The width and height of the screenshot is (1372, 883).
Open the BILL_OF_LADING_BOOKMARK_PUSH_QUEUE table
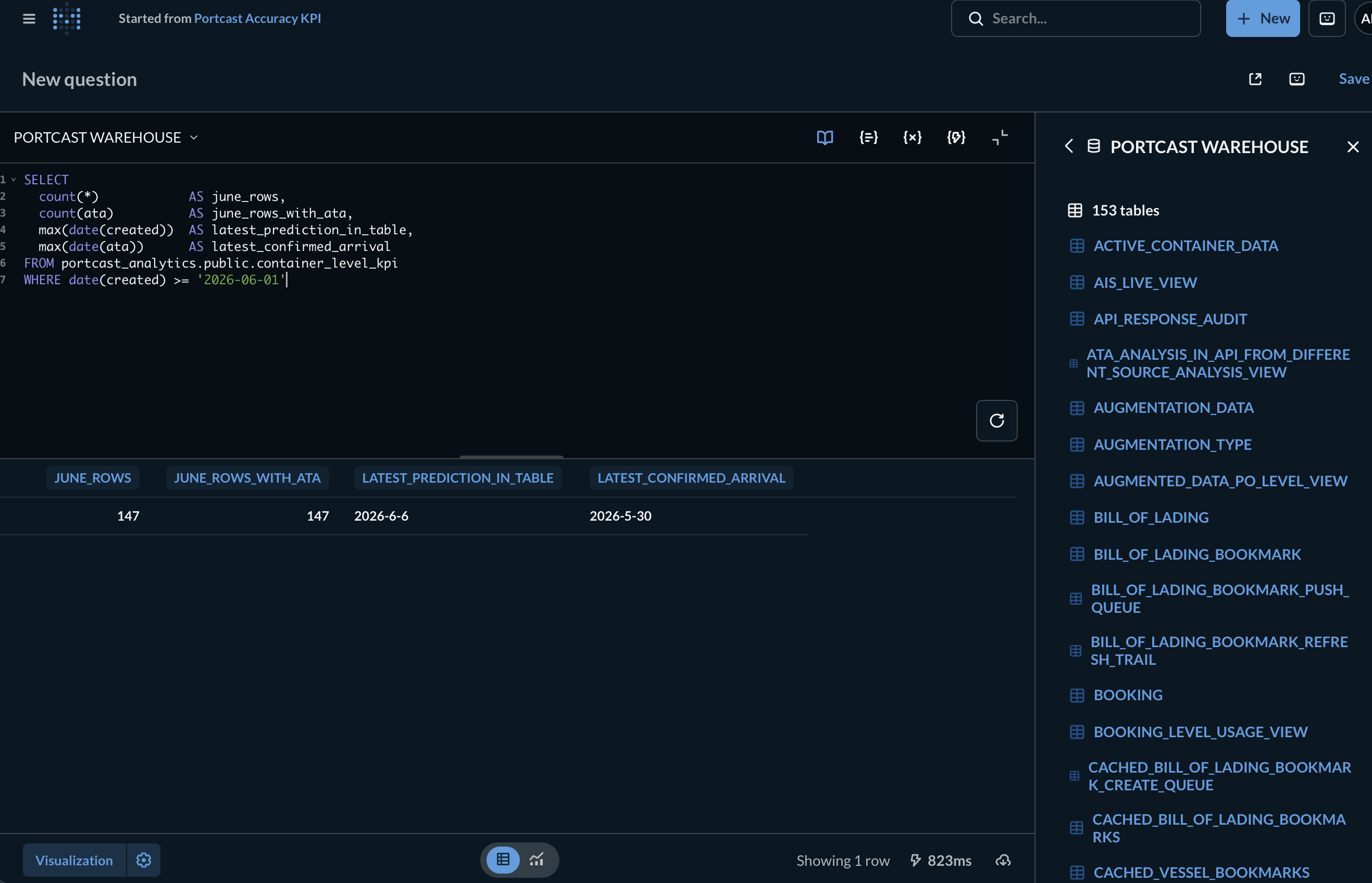coord(1219,599)
